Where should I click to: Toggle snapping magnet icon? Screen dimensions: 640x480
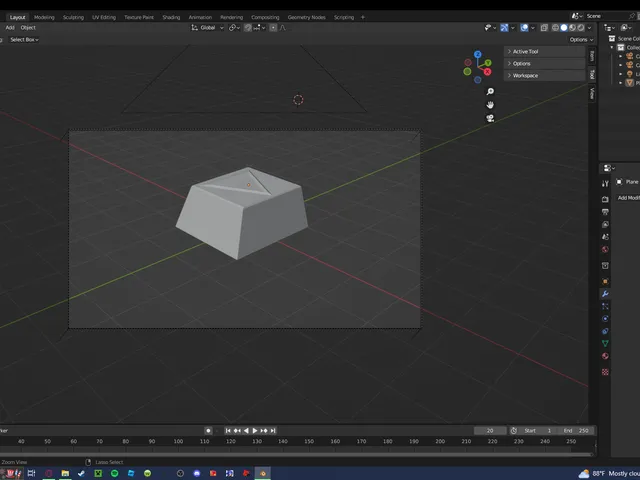(248, 28)
